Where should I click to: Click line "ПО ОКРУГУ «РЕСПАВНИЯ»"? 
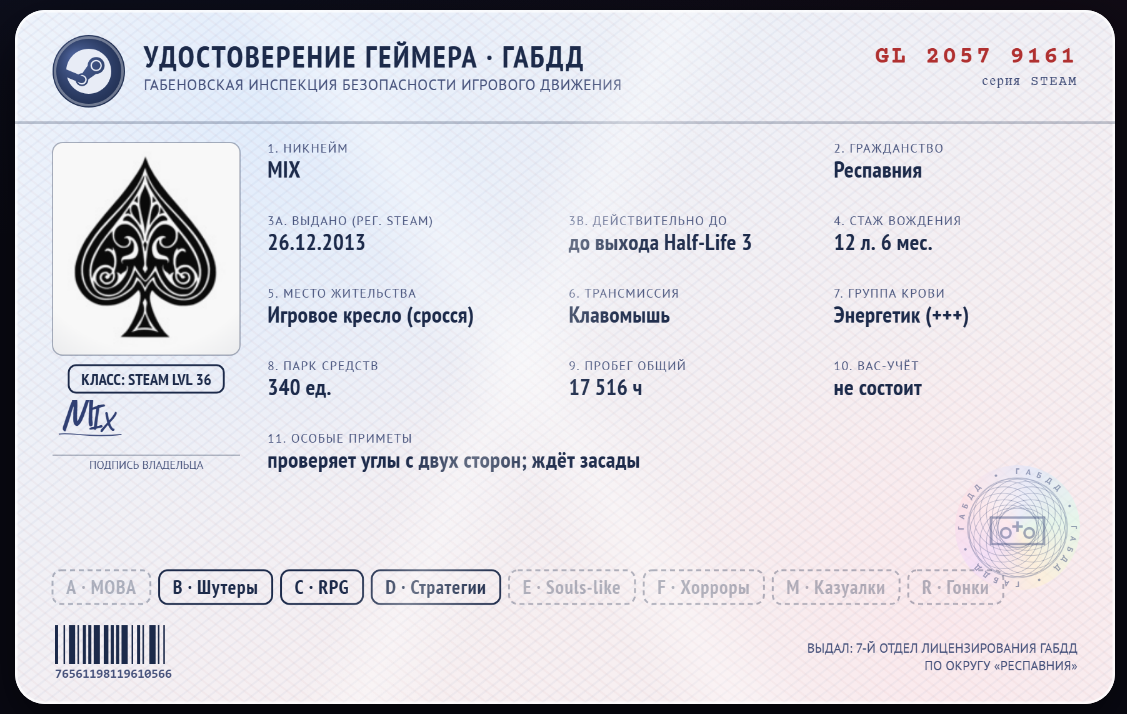[x=1000, y=666]
